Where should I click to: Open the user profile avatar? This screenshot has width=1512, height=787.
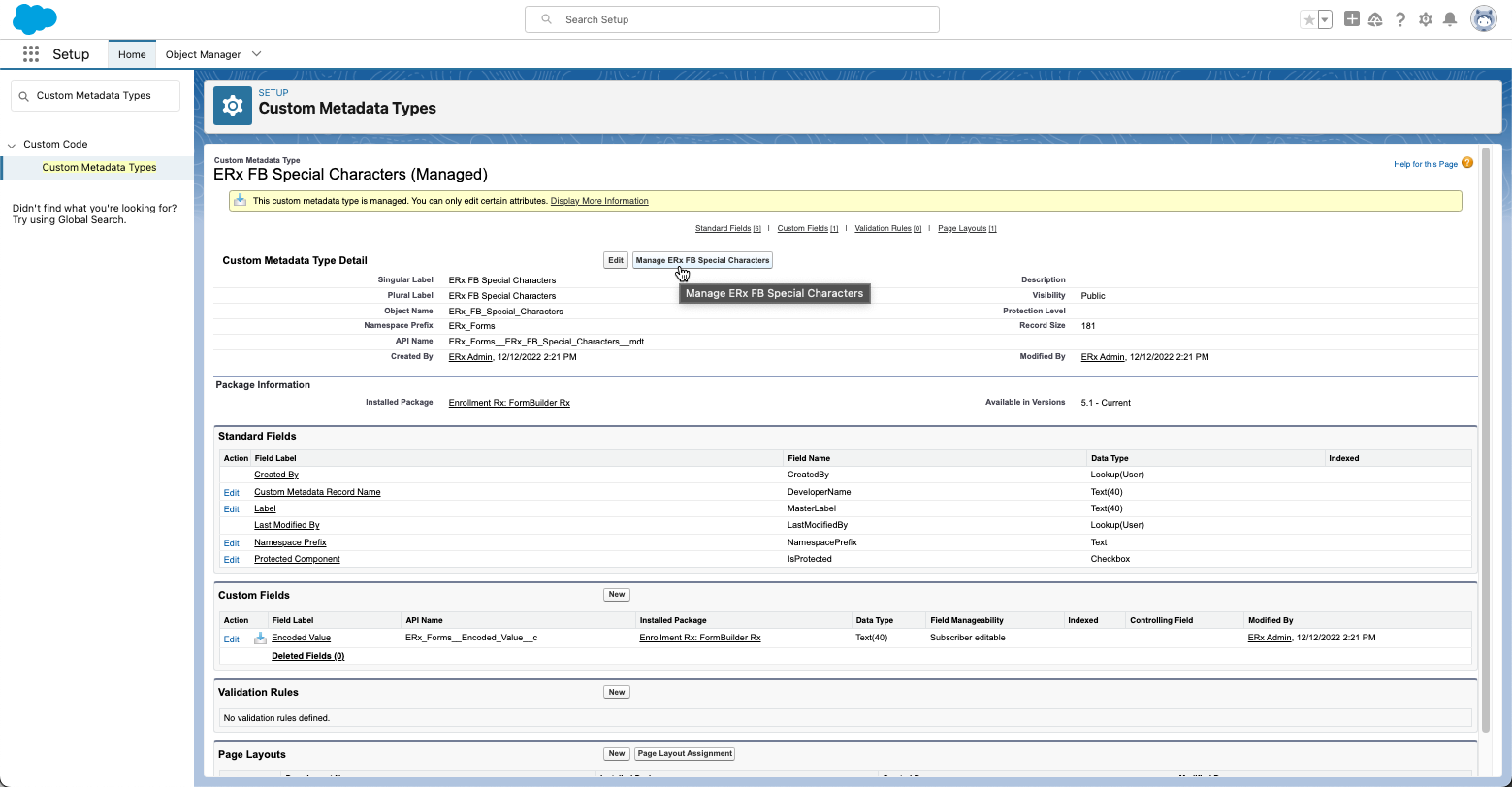point(1484,19)
